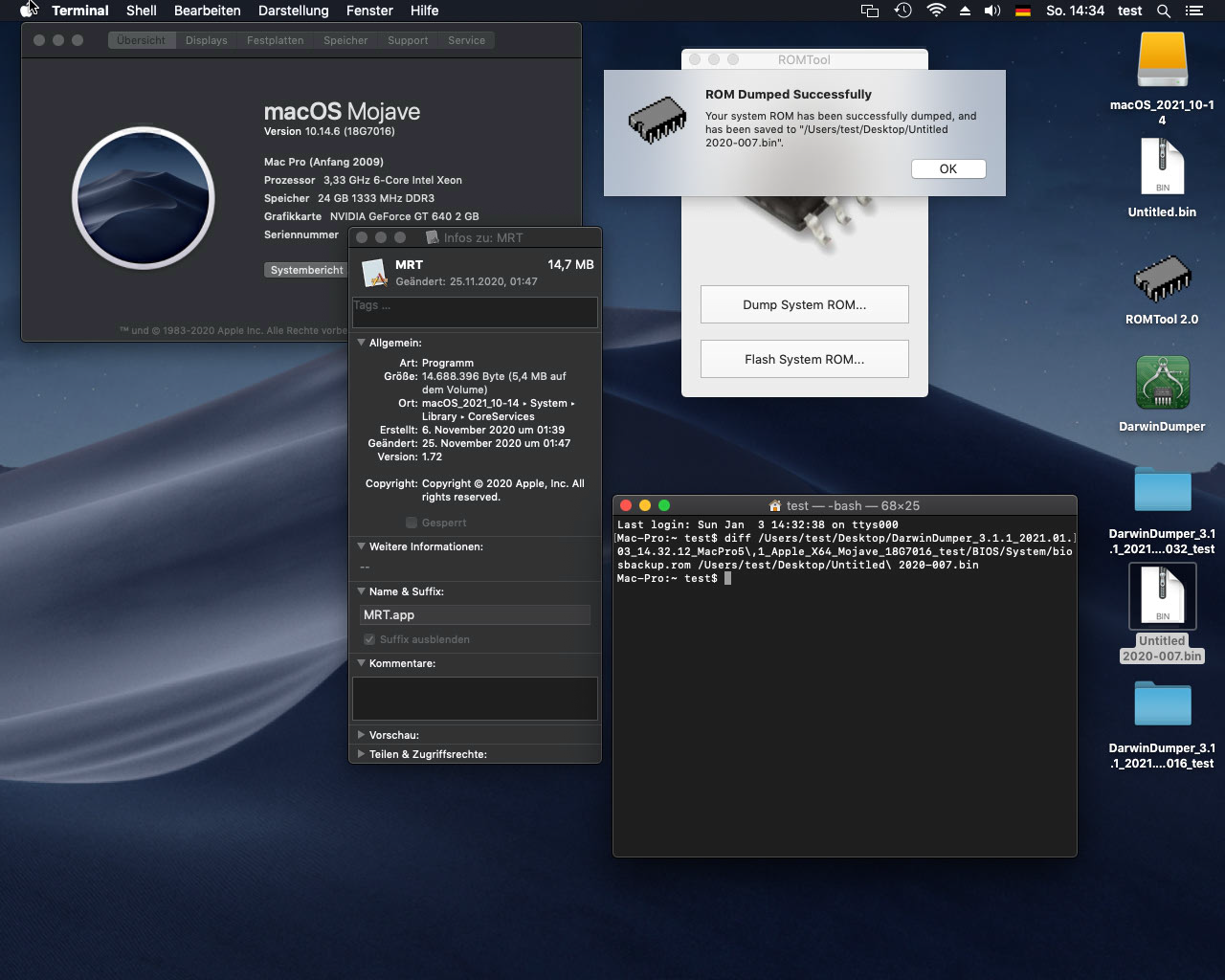
Task: Collapse the Name & Suffix section
Action: [361, 591]
